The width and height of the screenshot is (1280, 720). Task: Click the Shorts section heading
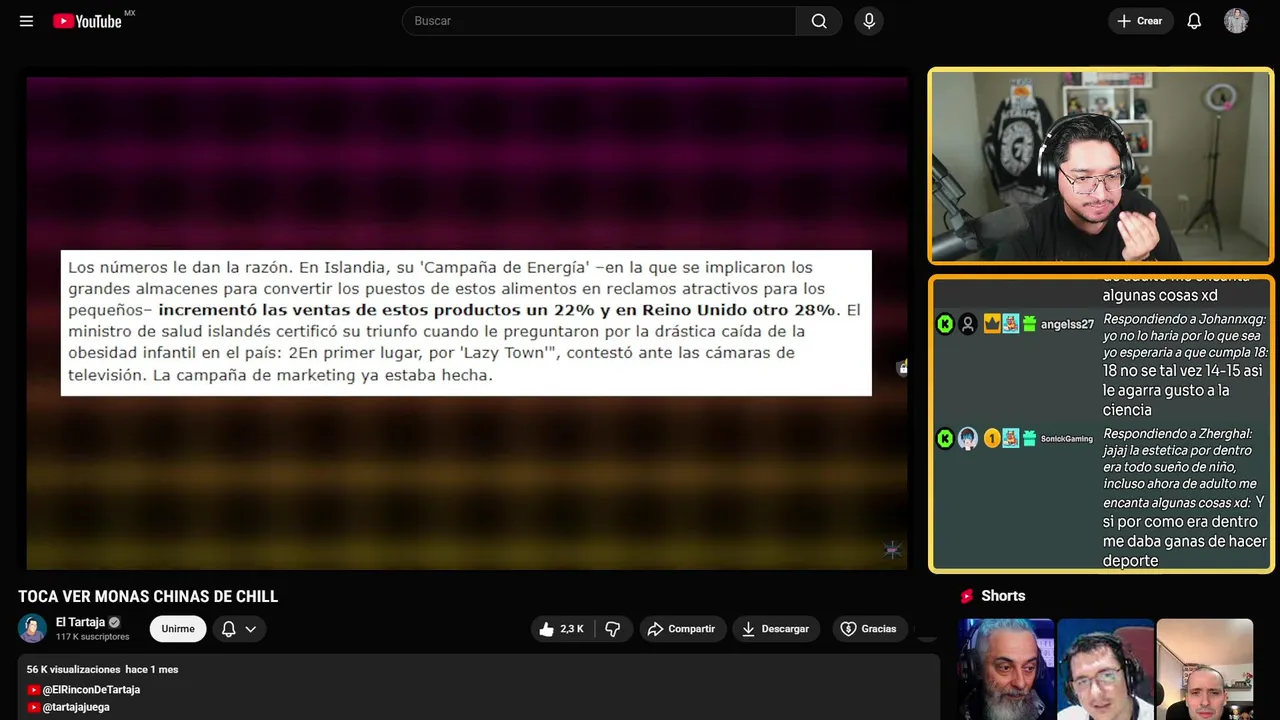coord(1003,596)
